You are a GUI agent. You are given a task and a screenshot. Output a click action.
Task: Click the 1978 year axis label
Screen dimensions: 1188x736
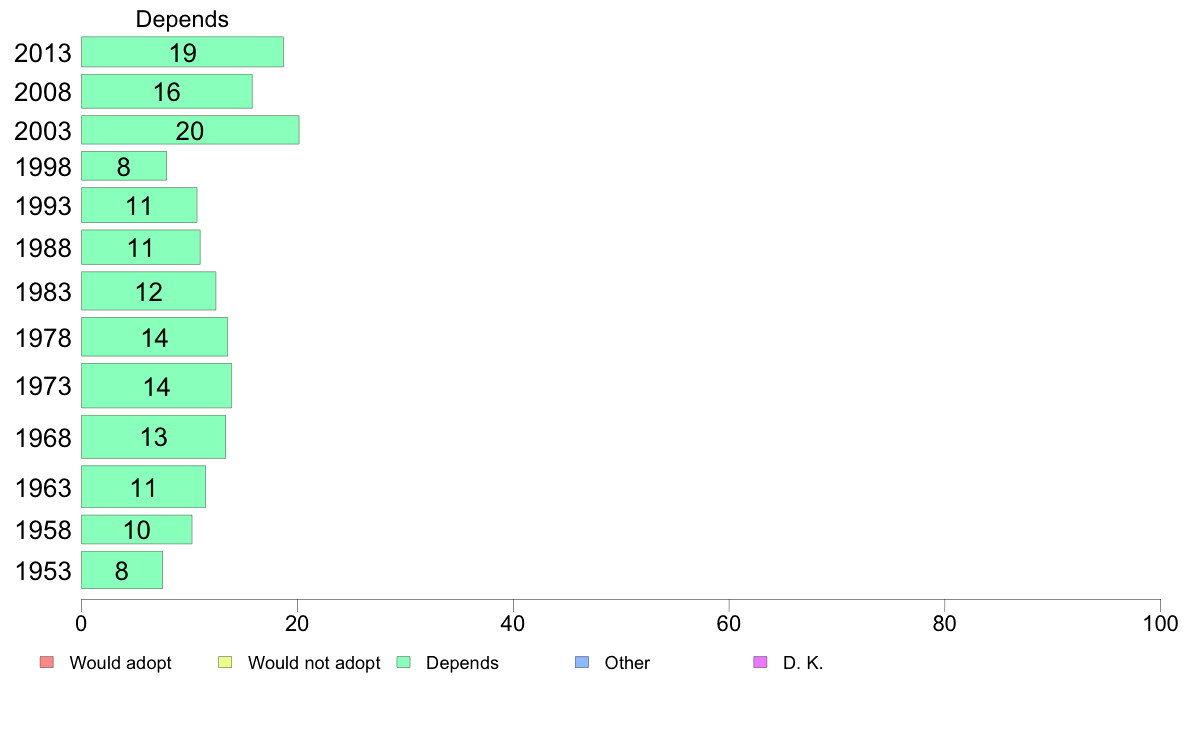[43, 337]
